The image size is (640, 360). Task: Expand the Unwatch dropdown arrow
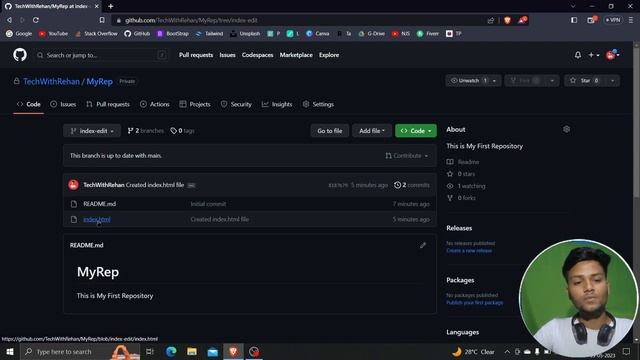tap(494, 80)
